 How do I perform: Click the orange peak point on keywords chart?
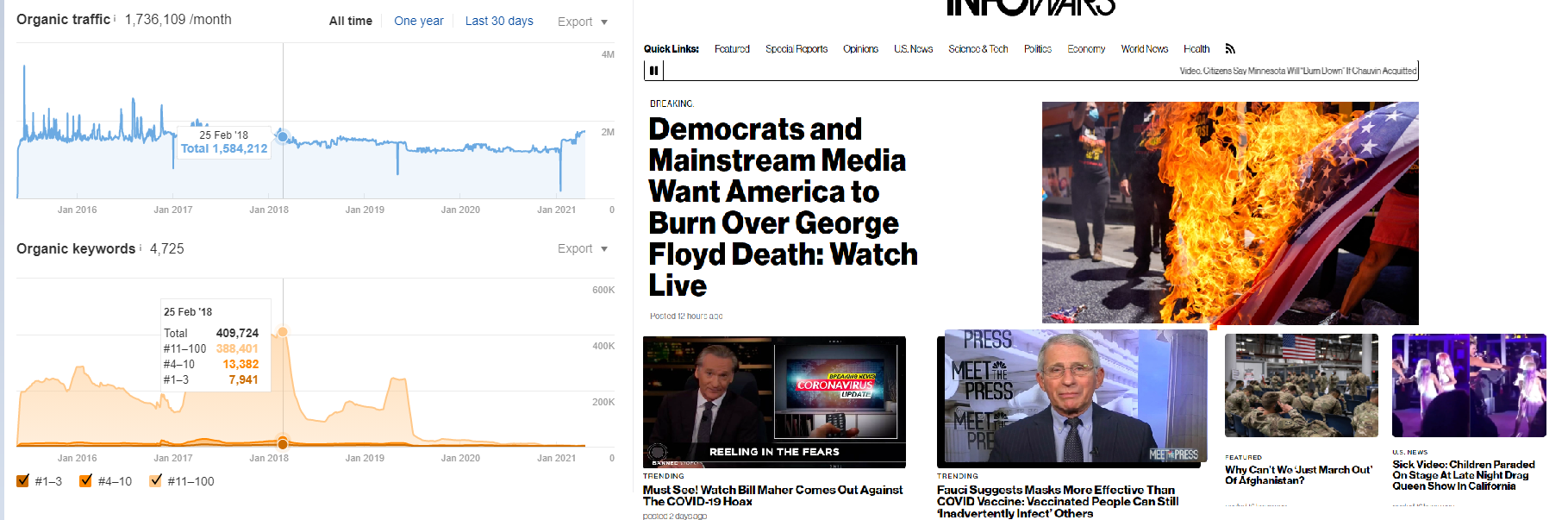[283, 332]
